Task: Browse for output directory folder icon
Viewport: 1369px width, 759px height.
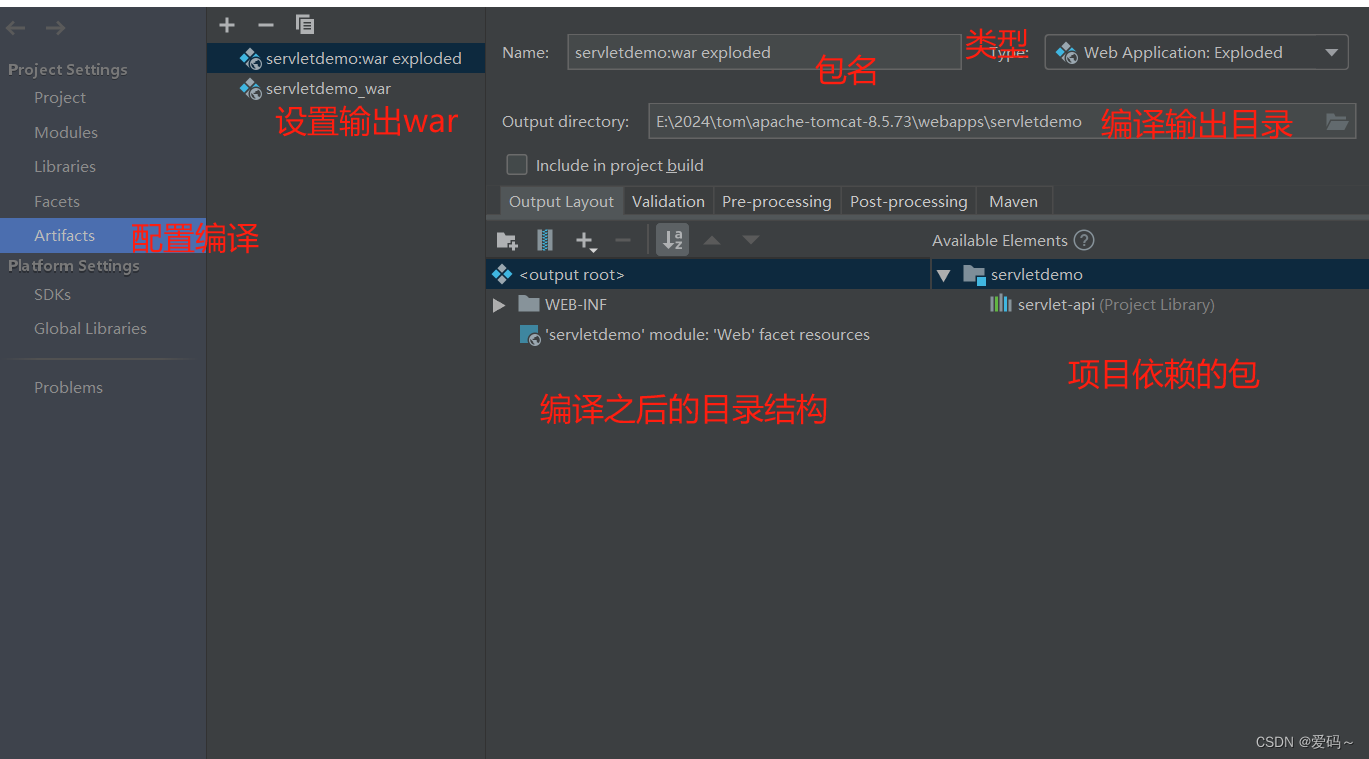Action: point(1337,121)
